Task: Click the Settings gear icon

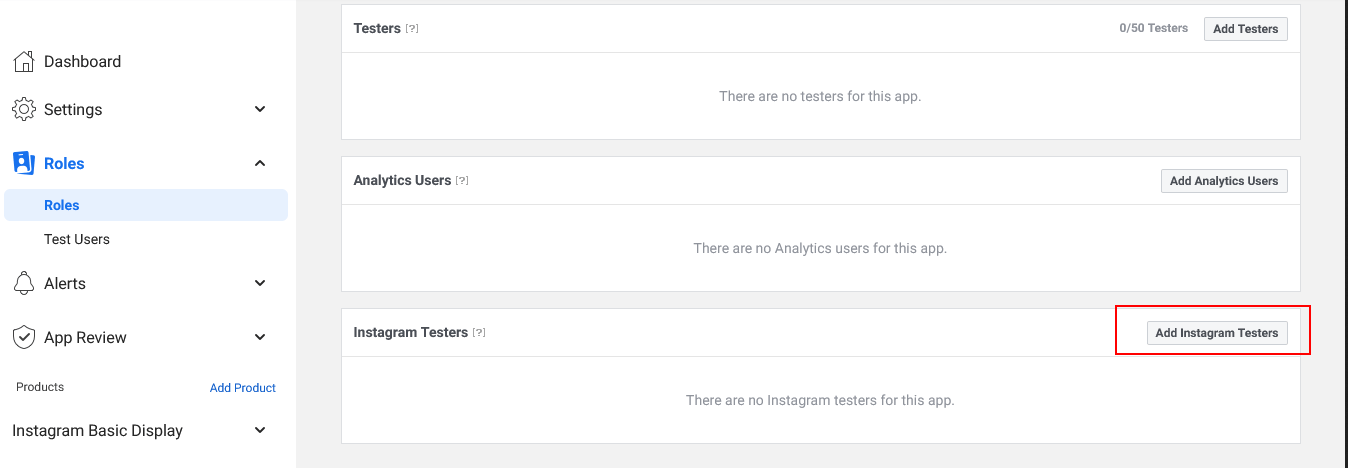Action: pyautogui.click(x=24, y=109)
